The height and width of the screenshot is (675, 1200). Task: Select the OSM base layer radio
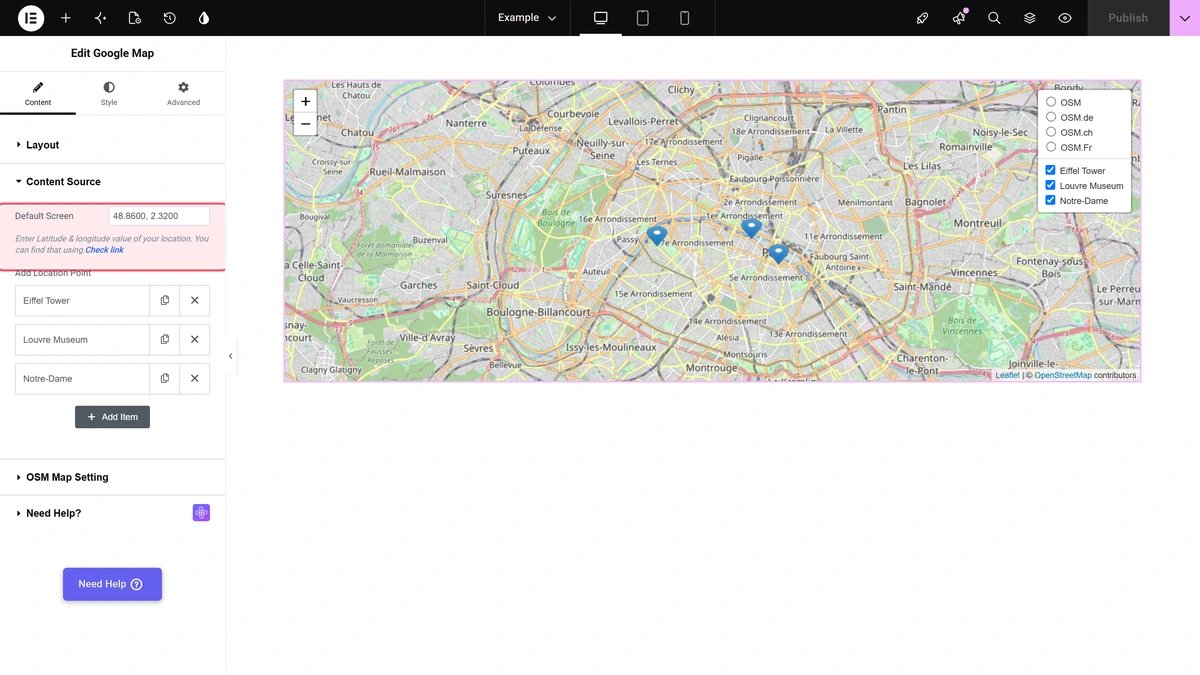click(x=1051, y=102)
